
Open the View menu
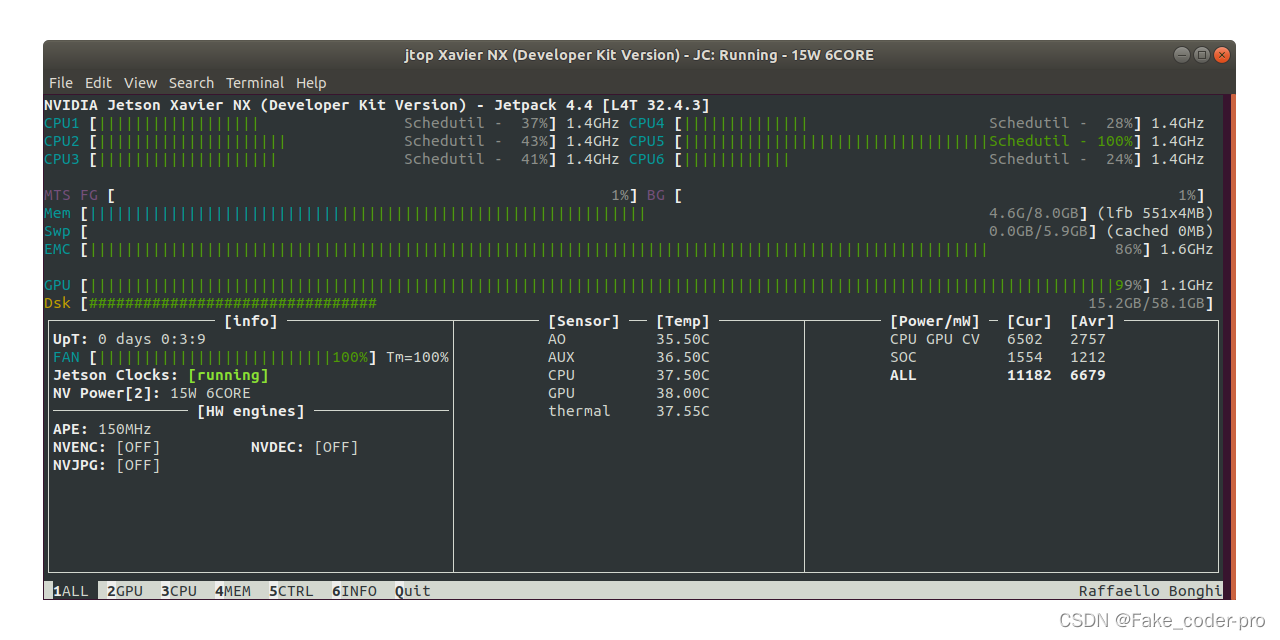tap(140, 83)
